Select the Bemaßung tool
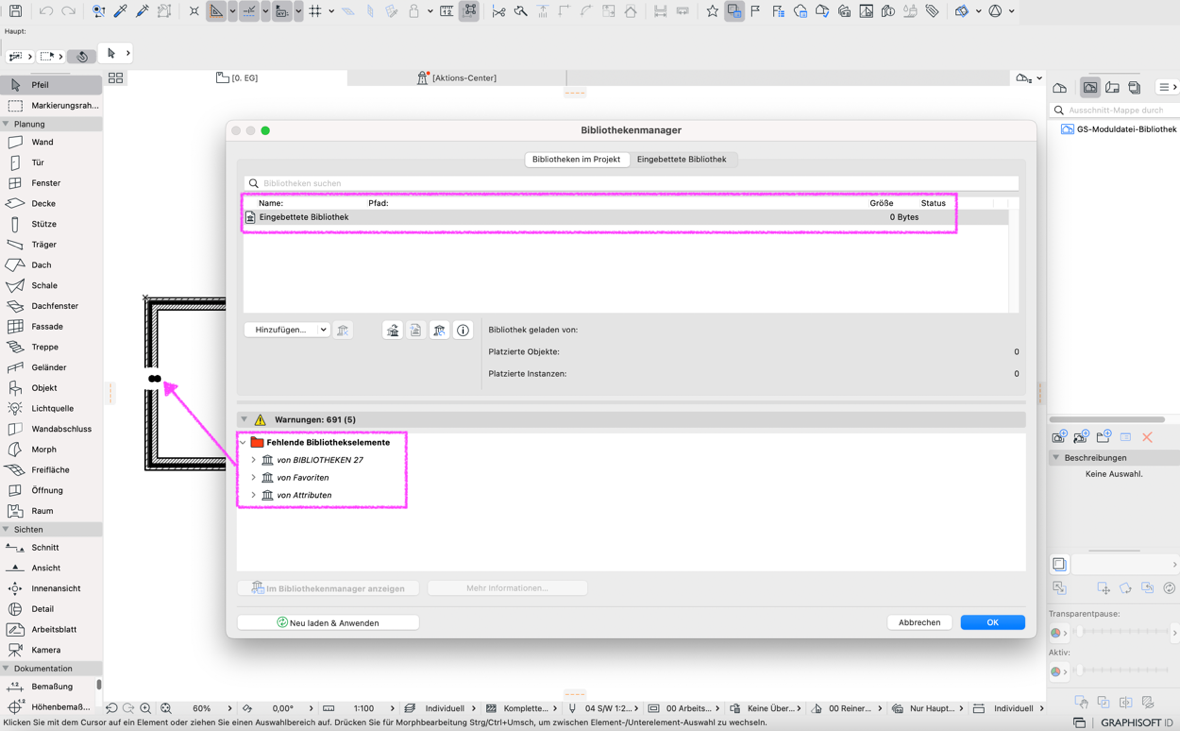Viewport: 1180px width, 731px height. coord(51,687)
